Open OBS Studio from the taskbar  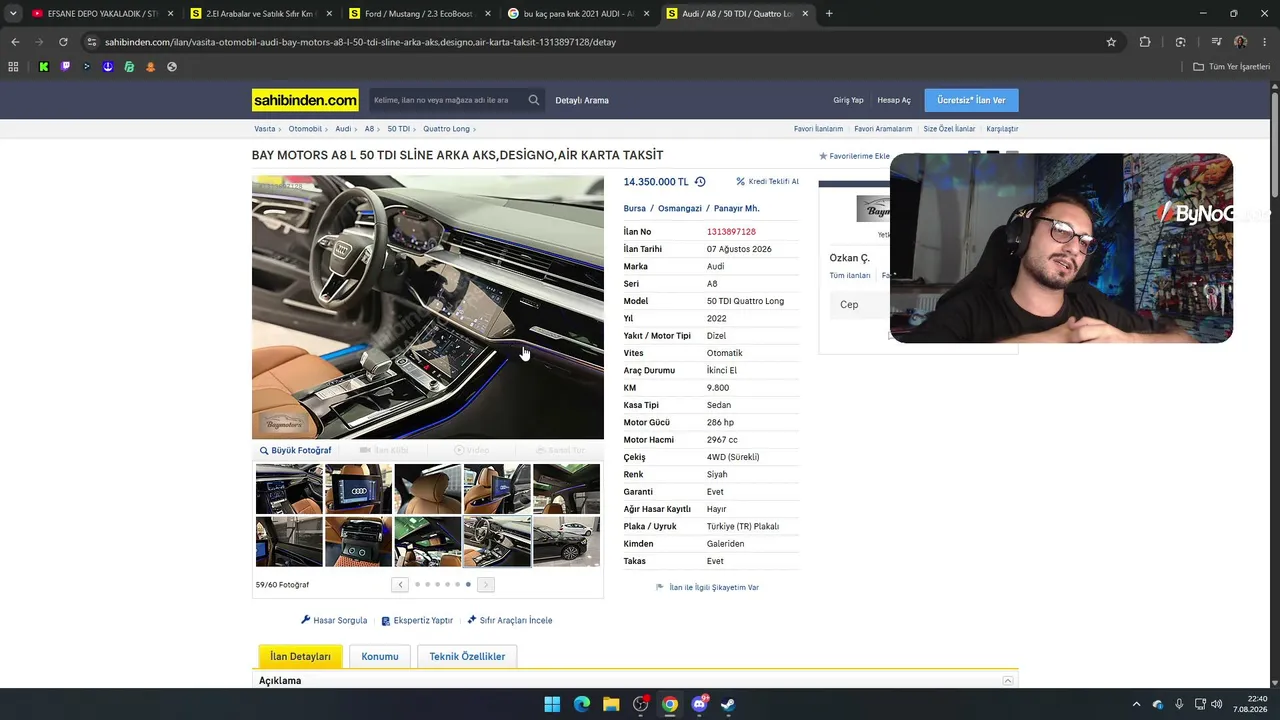point(641,704)
